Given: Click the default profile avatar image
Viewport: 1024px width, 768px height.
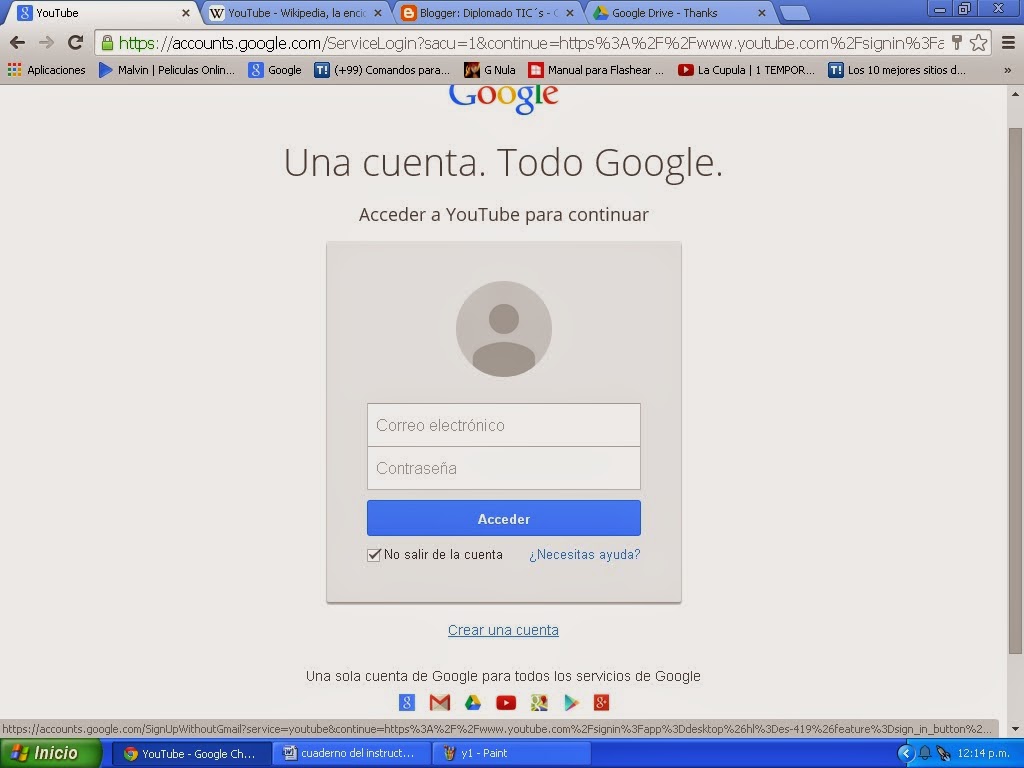Looking at the screenshot, I should (x=504, y=328).
